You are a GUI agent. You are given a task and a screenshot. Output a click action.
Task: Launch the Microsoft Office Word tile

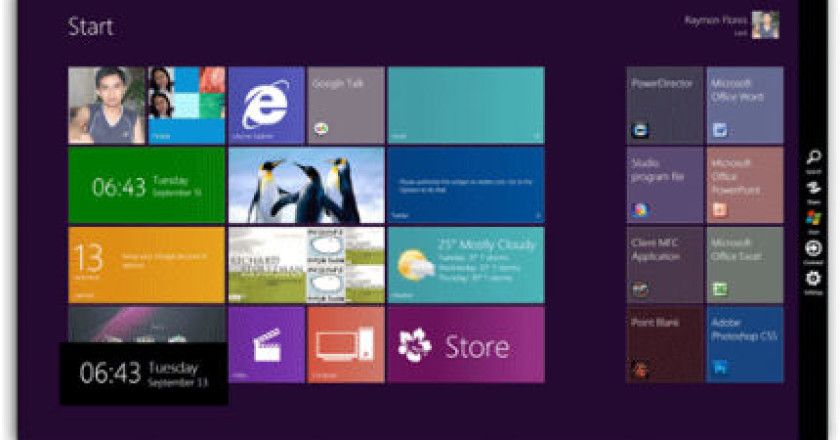pos(745,106)
